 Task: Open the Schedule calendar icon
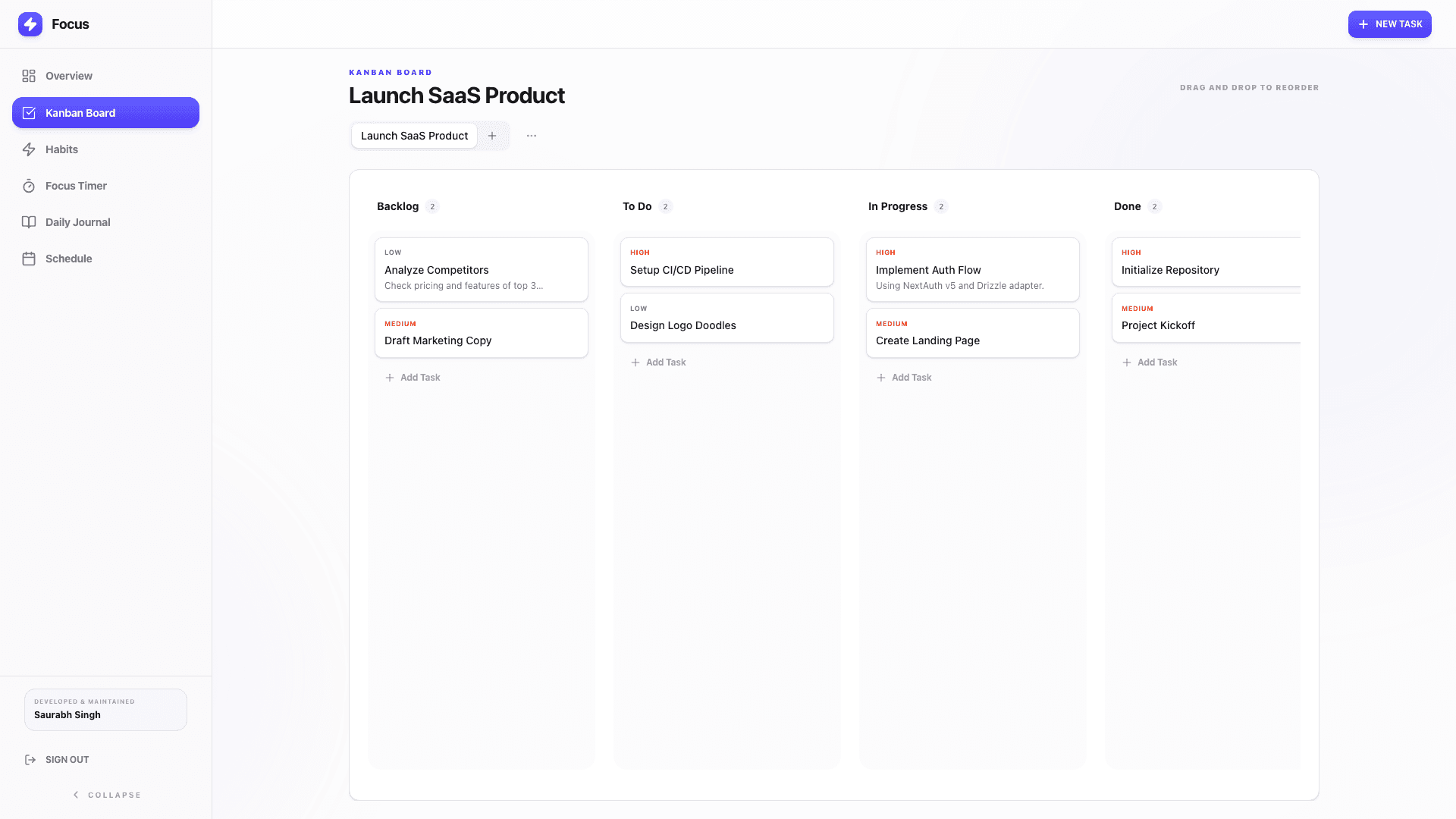pos(29,258)
